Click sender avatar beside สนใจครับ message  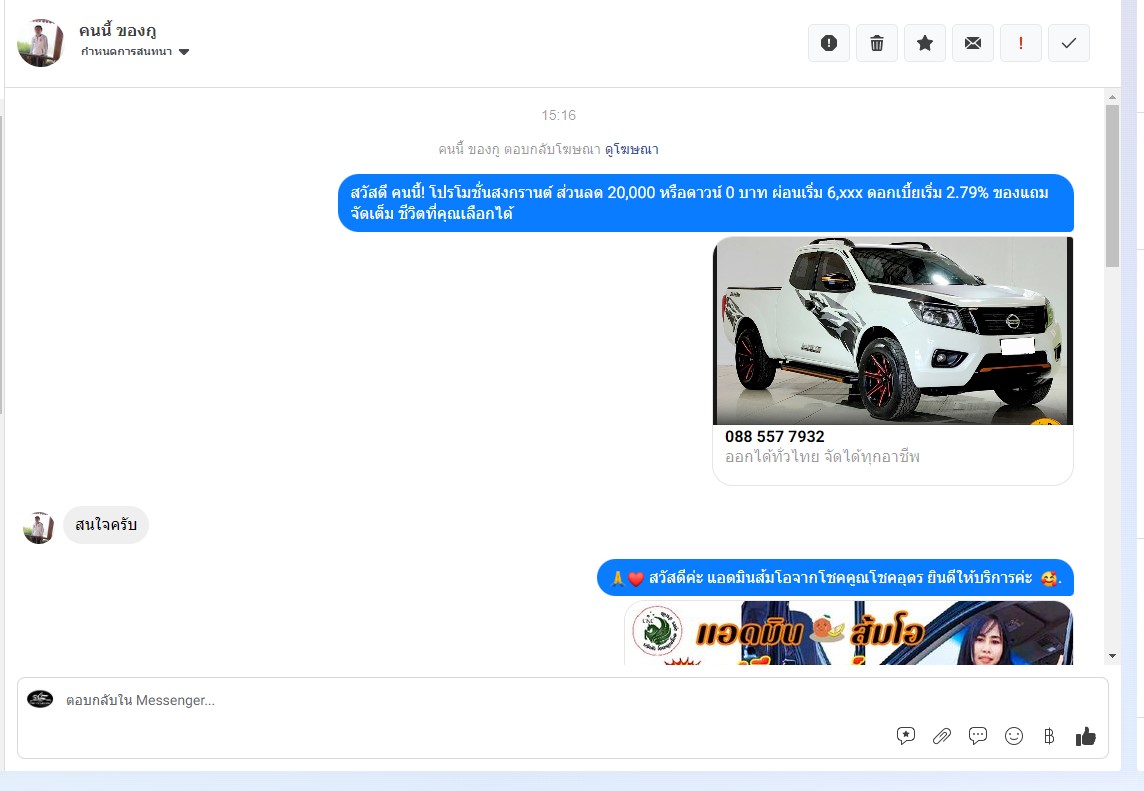(x=39, y=528)
